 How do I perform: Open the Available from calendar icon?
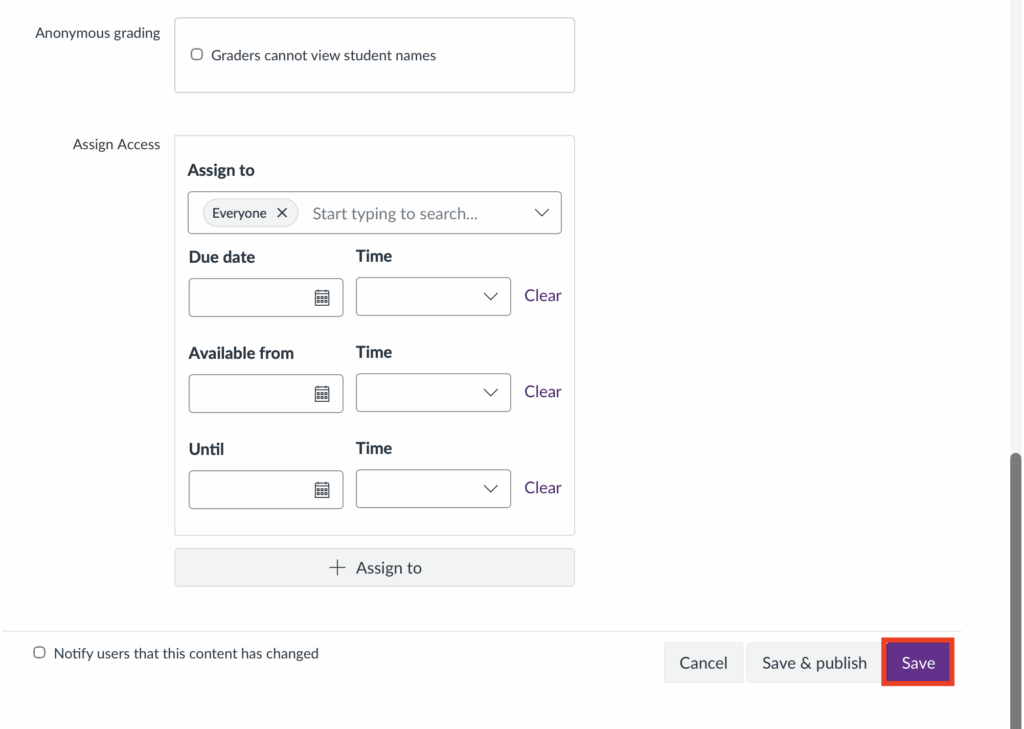tap(322, 393)
